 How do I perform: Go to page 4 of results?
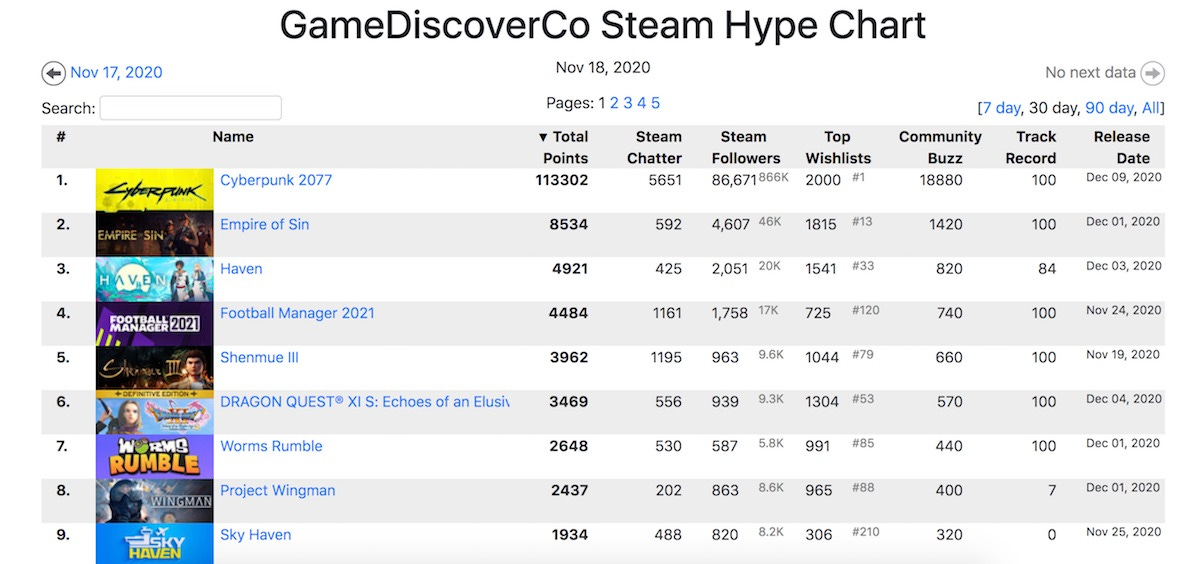click(x=642, y=103)
